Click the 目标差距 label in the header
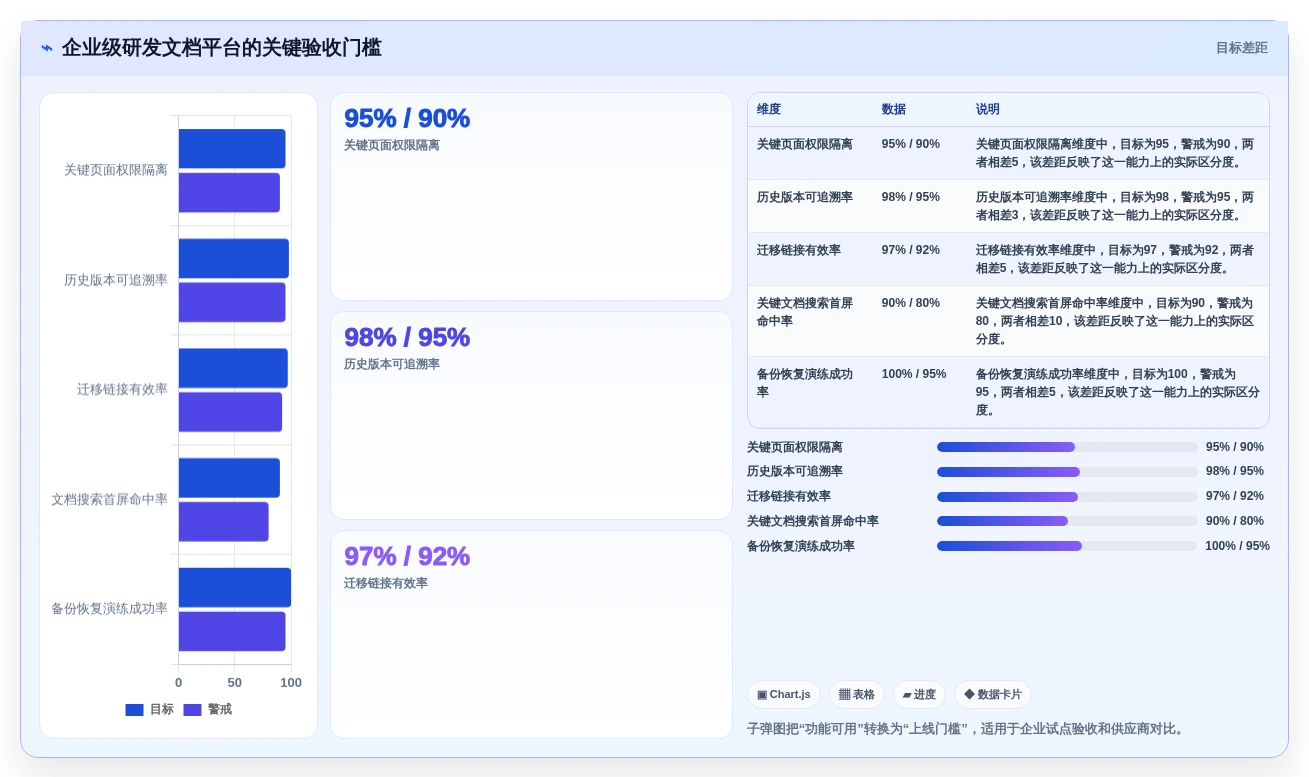Viewport: 1309px width, 777px height. point(1242,48)
